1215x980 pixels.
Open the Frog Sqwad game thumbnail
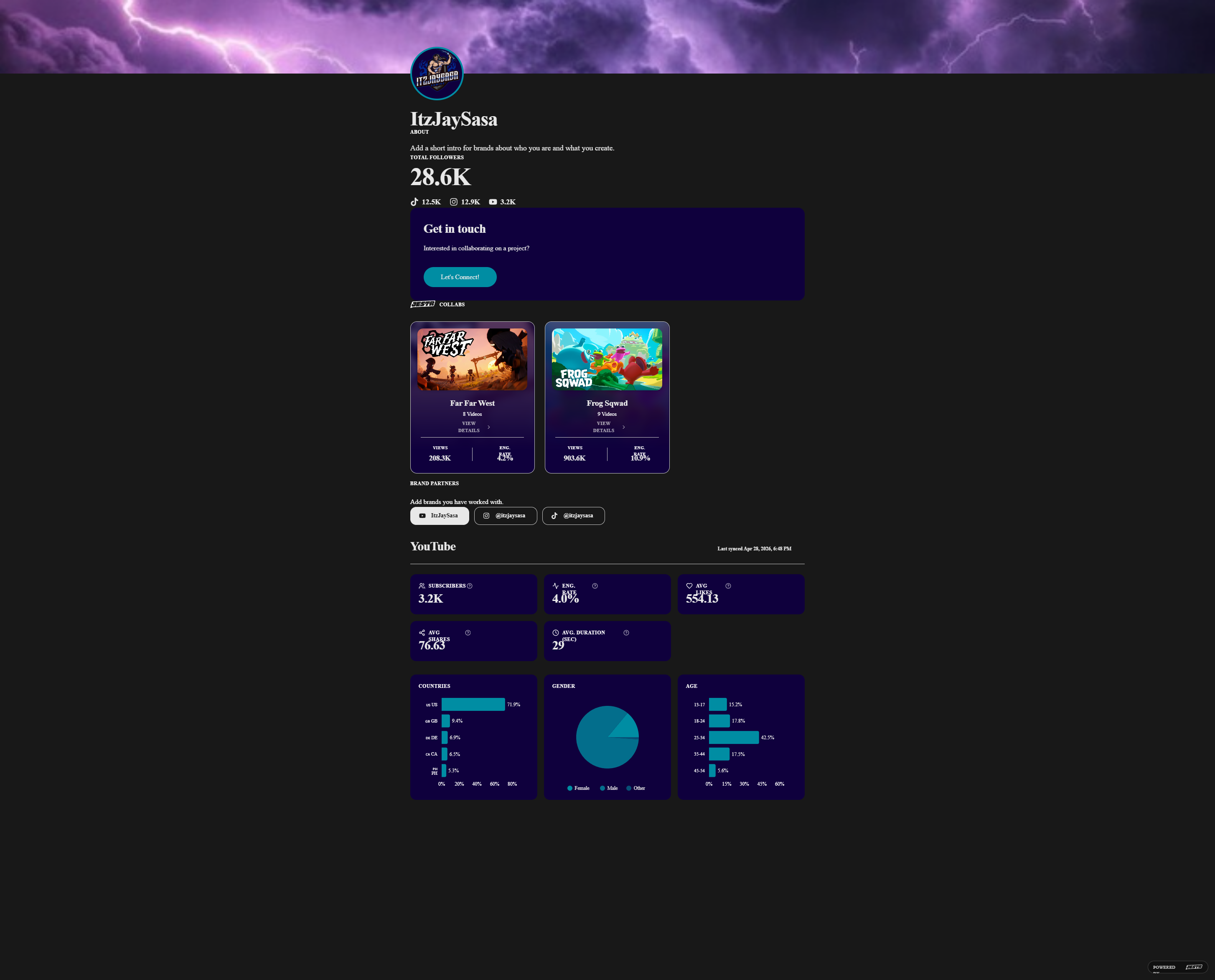pyautogui.click(x=607, y=359)
